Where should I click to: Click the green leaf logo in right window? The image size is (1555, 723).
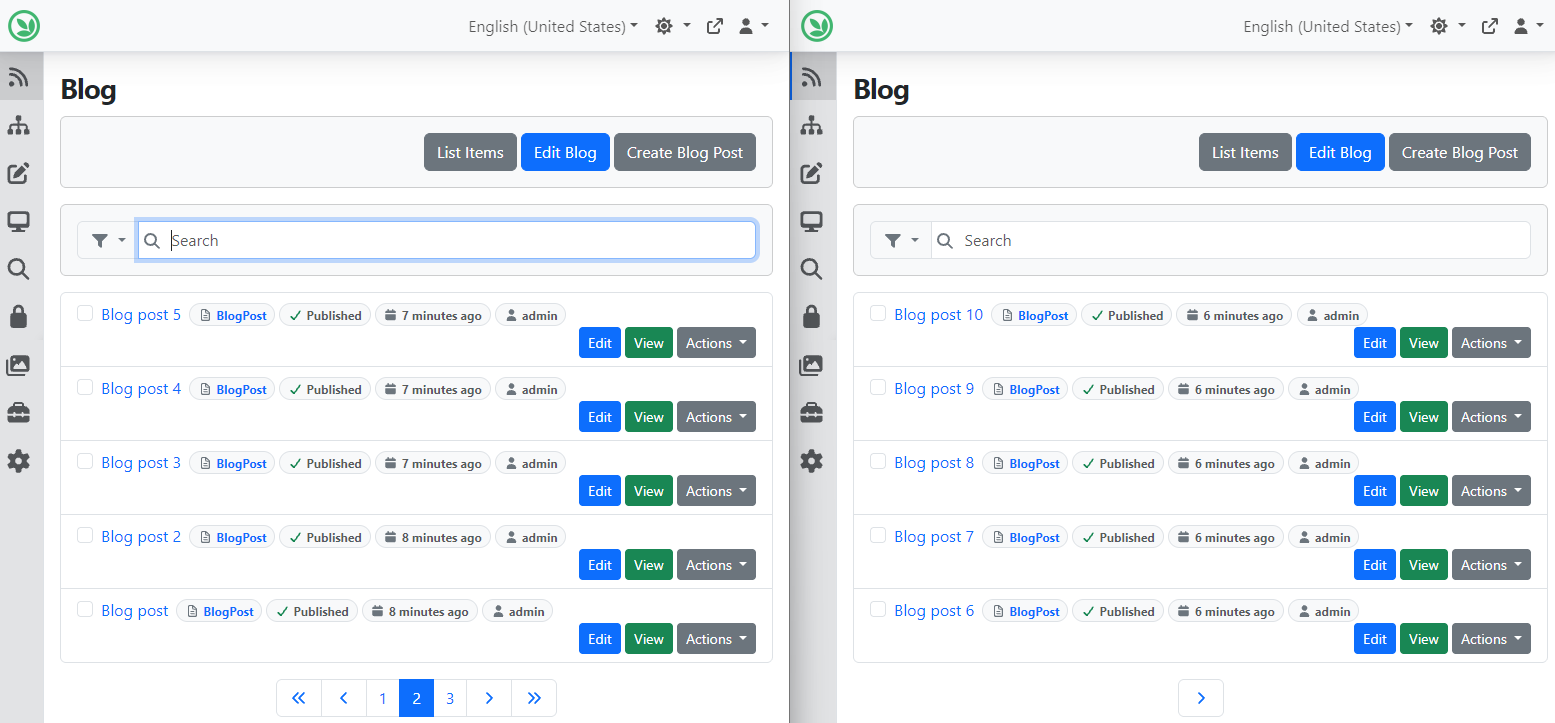tap(817, 25)
